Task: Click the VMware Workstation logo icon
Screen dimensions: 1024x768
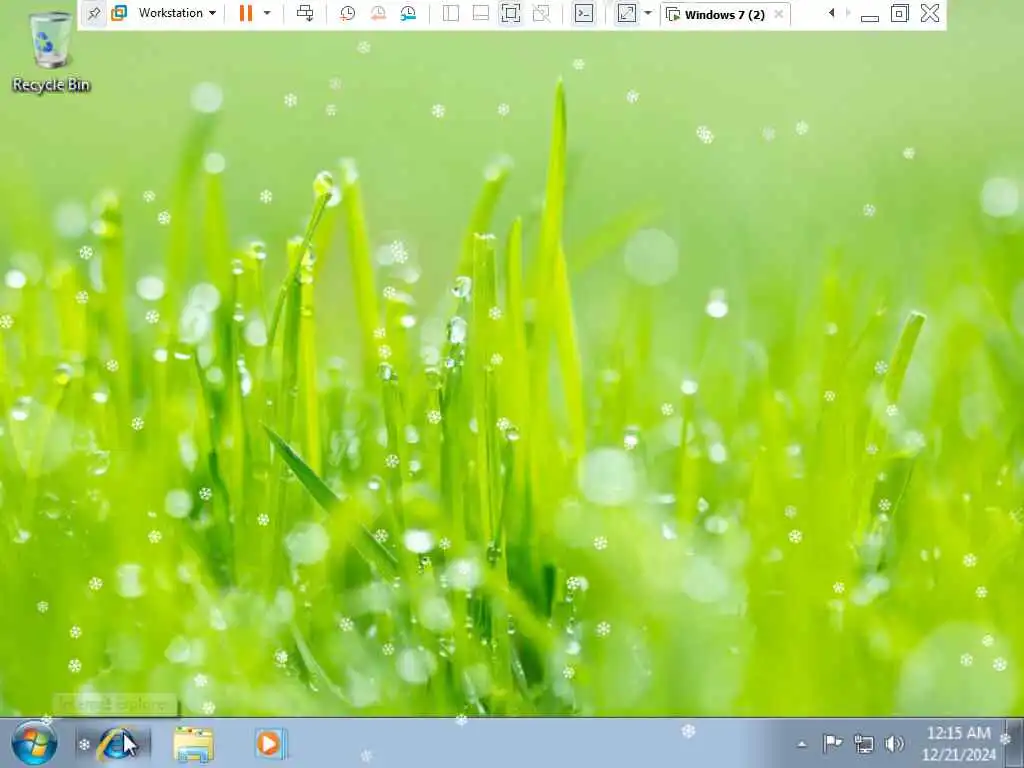Action: point(119,13)
